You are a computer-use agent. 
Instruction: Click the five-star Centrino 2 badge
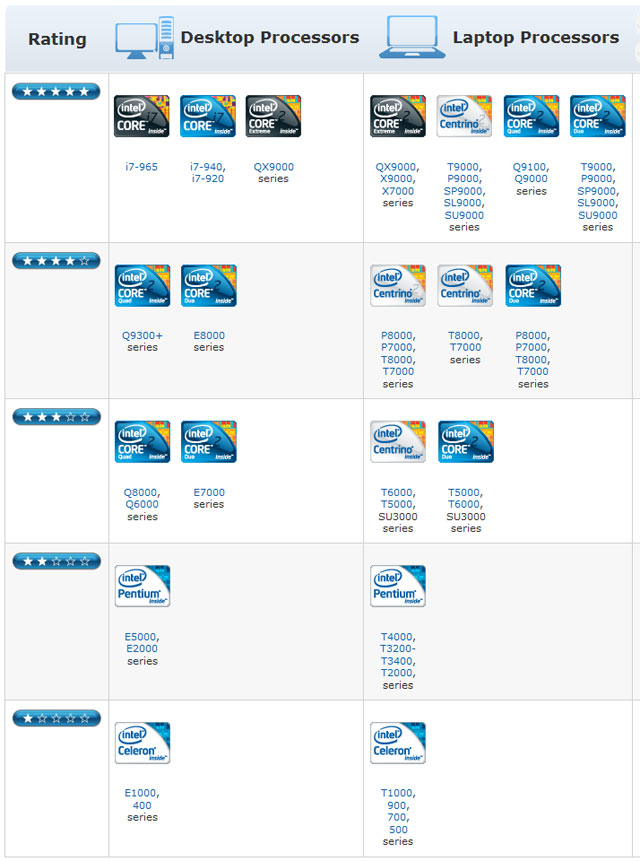[464, 116]
